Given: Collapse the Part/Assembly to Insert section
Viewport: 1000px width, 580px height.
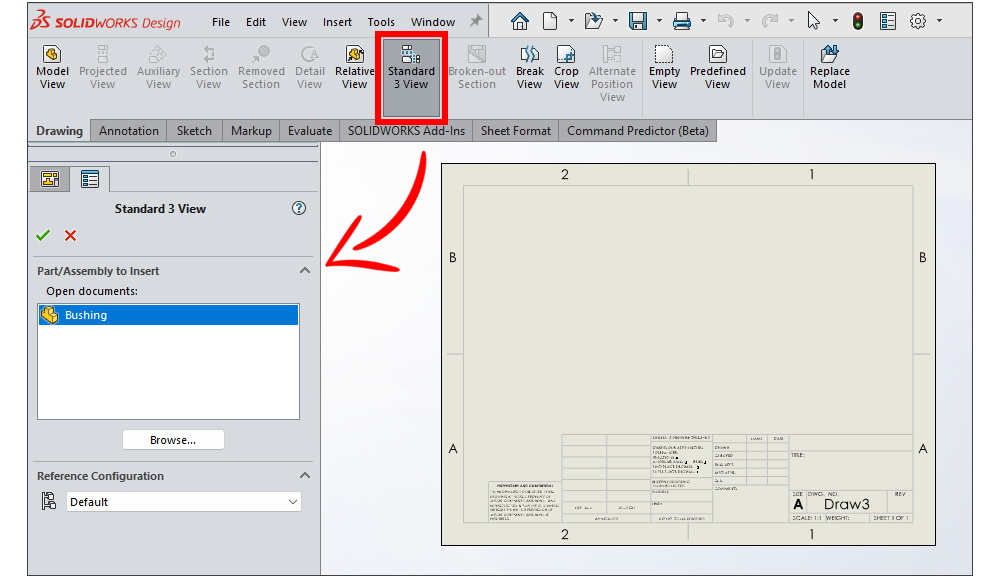Looking at the screenshot, I should click(x=305, y=271).
